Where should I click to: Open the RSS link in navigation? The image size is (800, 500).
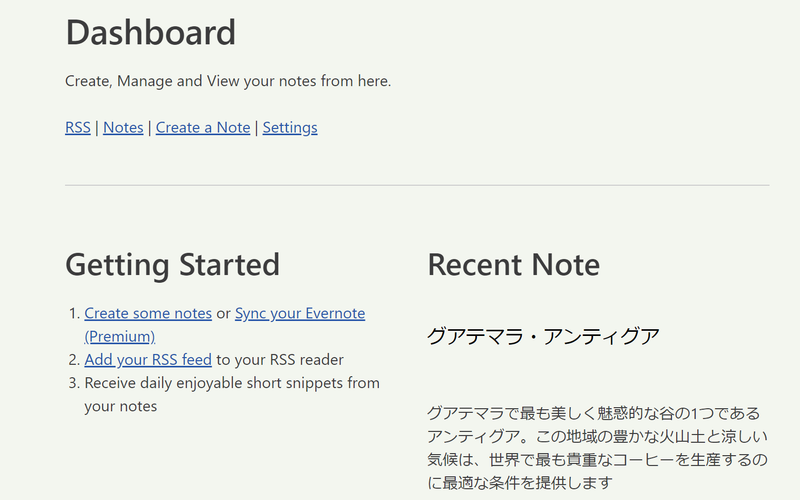click(x=78, y=128)
